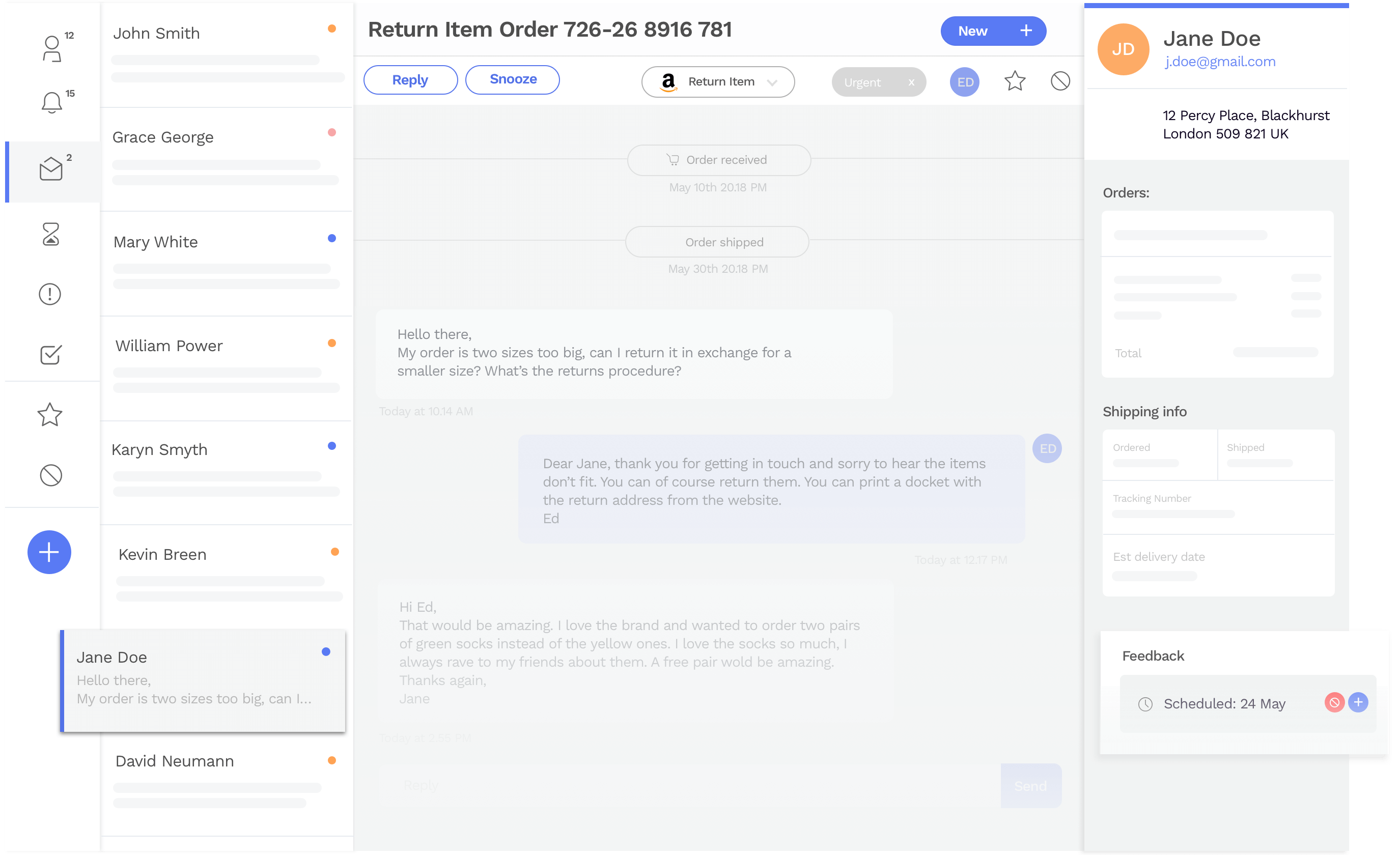This screenshot has height=855, width=1400.
Task: Toggle Karyn Smyth's blue status dot
Action: pos(332,446)
